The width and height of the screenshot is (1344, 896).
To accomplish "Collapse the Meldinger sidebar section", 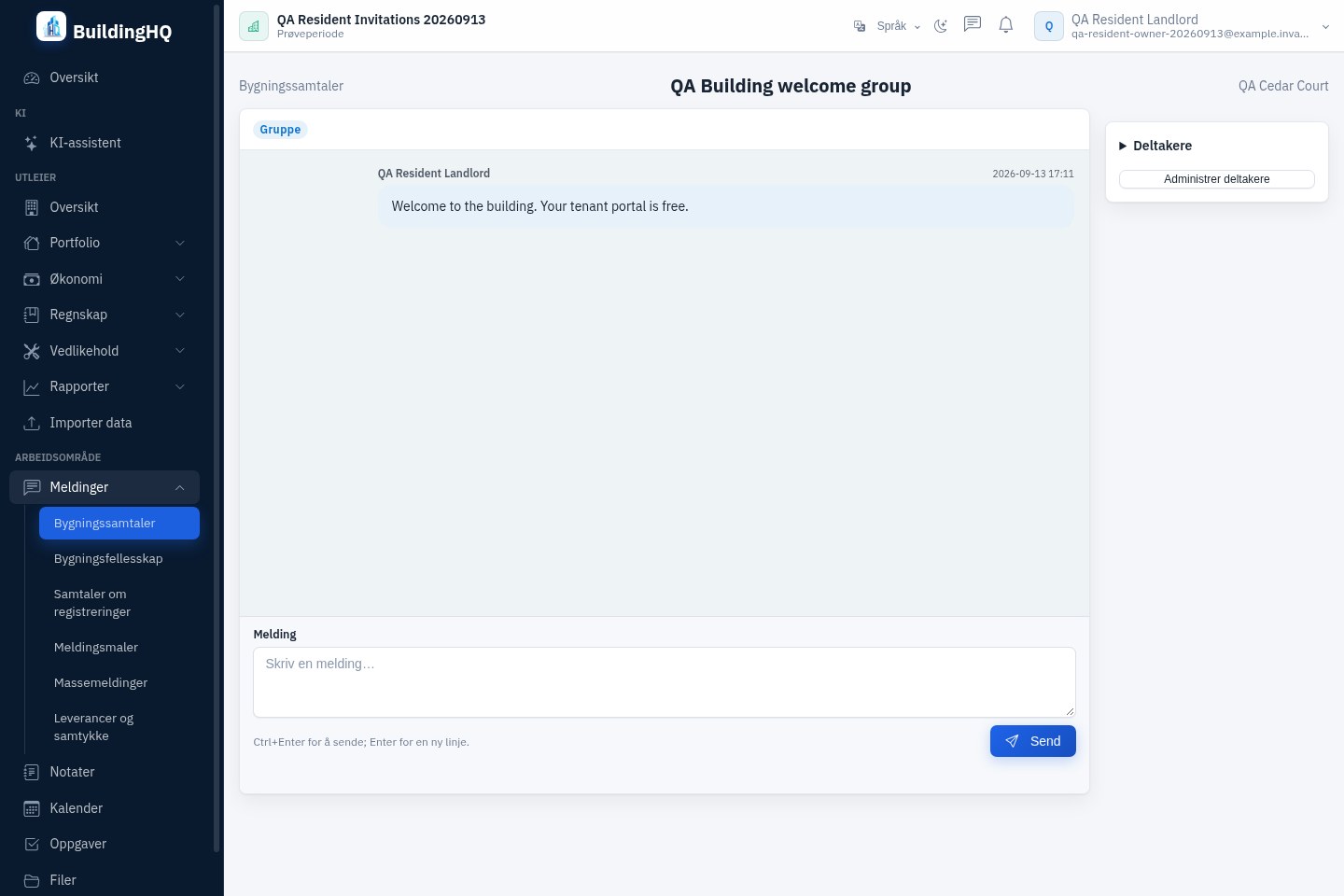I will 105,487.
